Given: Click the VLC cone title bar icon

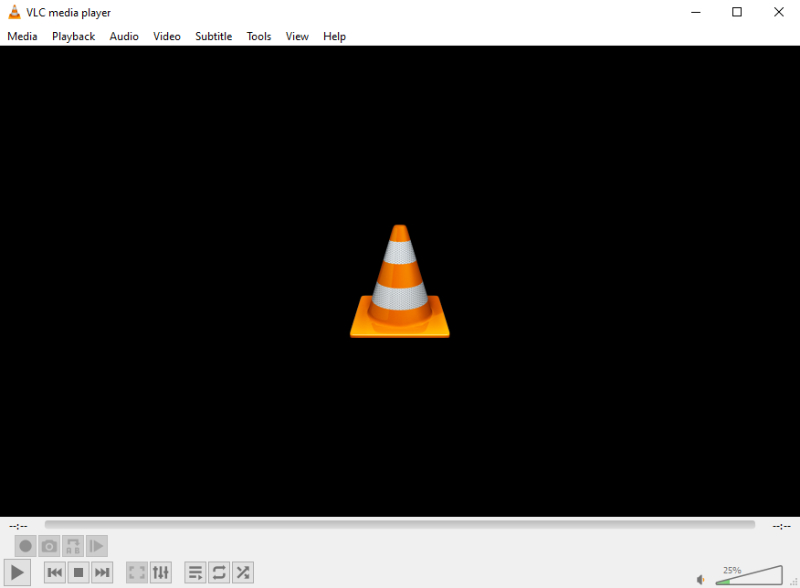Looking at the screenshot, I should click(x=14, y=12).
